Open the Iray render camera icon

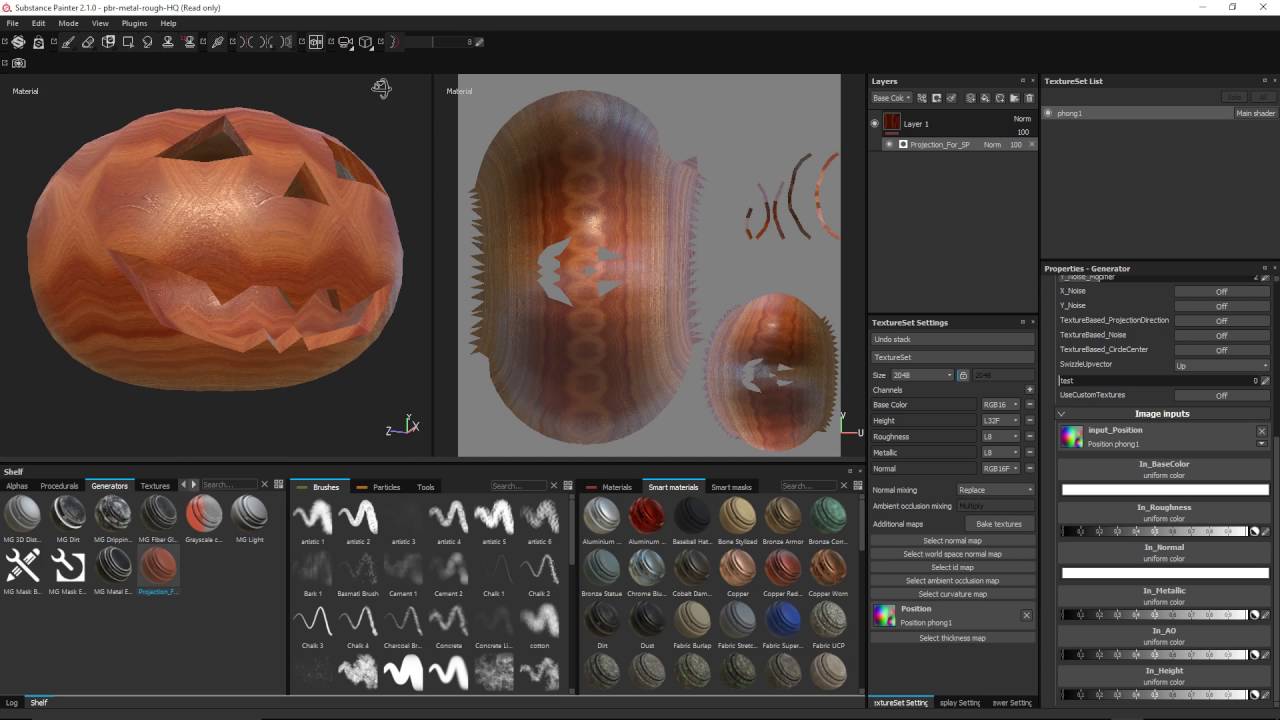coord(18,62)
